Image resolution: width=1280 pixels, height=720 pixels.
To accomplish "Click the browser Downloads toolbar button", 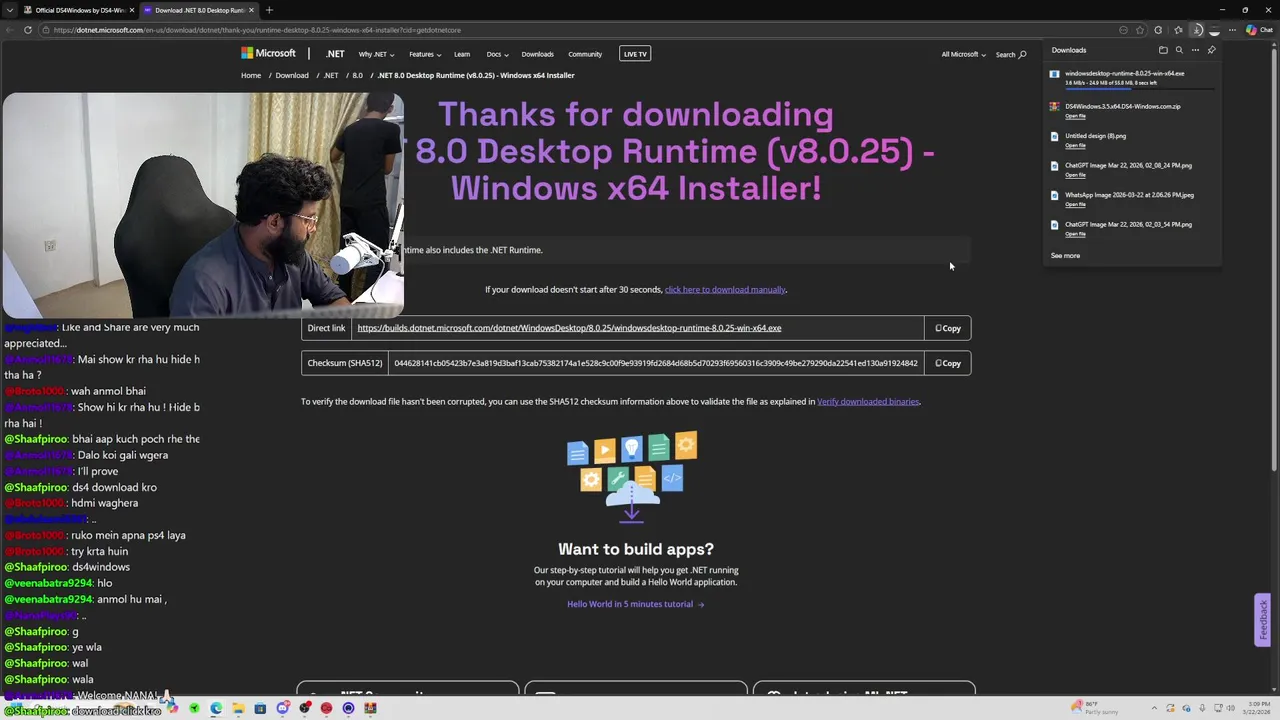I will tap(1196, 30).
